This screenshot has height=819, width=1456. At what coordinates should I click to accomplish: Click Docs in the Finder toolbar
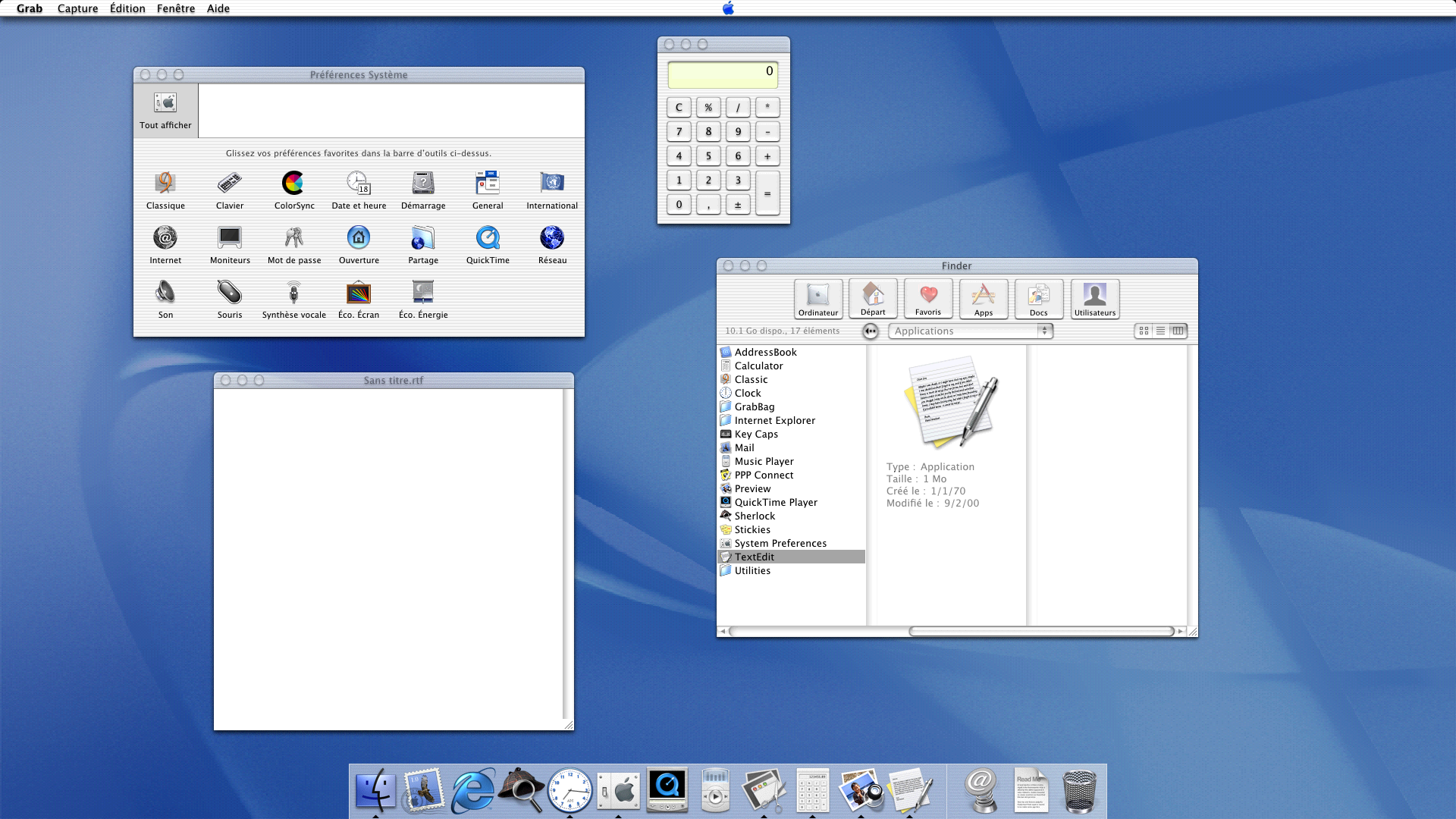click(x=1039, y=299)
